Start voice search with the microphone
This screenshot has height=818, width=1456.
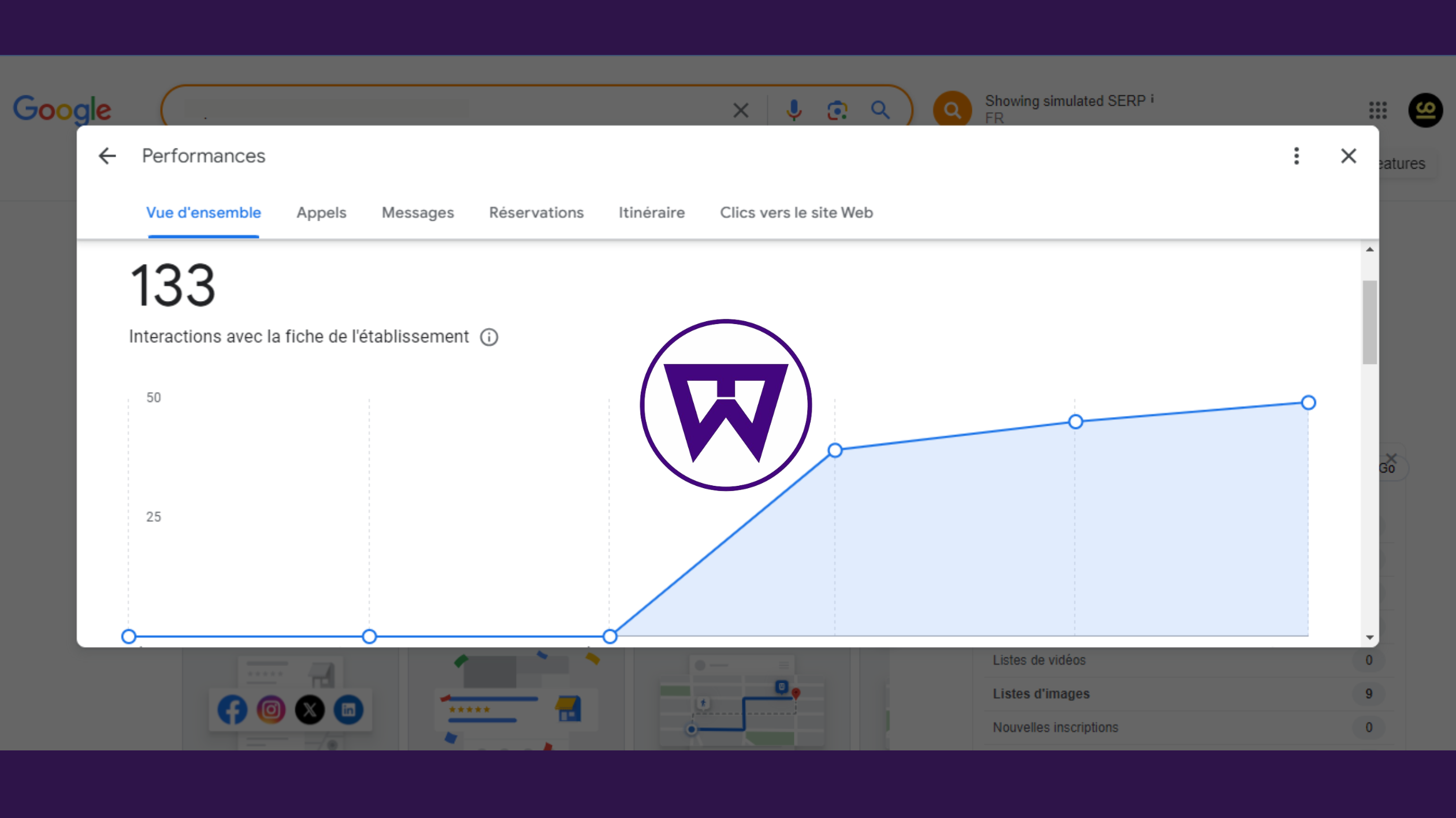click(x=794, y=110)
